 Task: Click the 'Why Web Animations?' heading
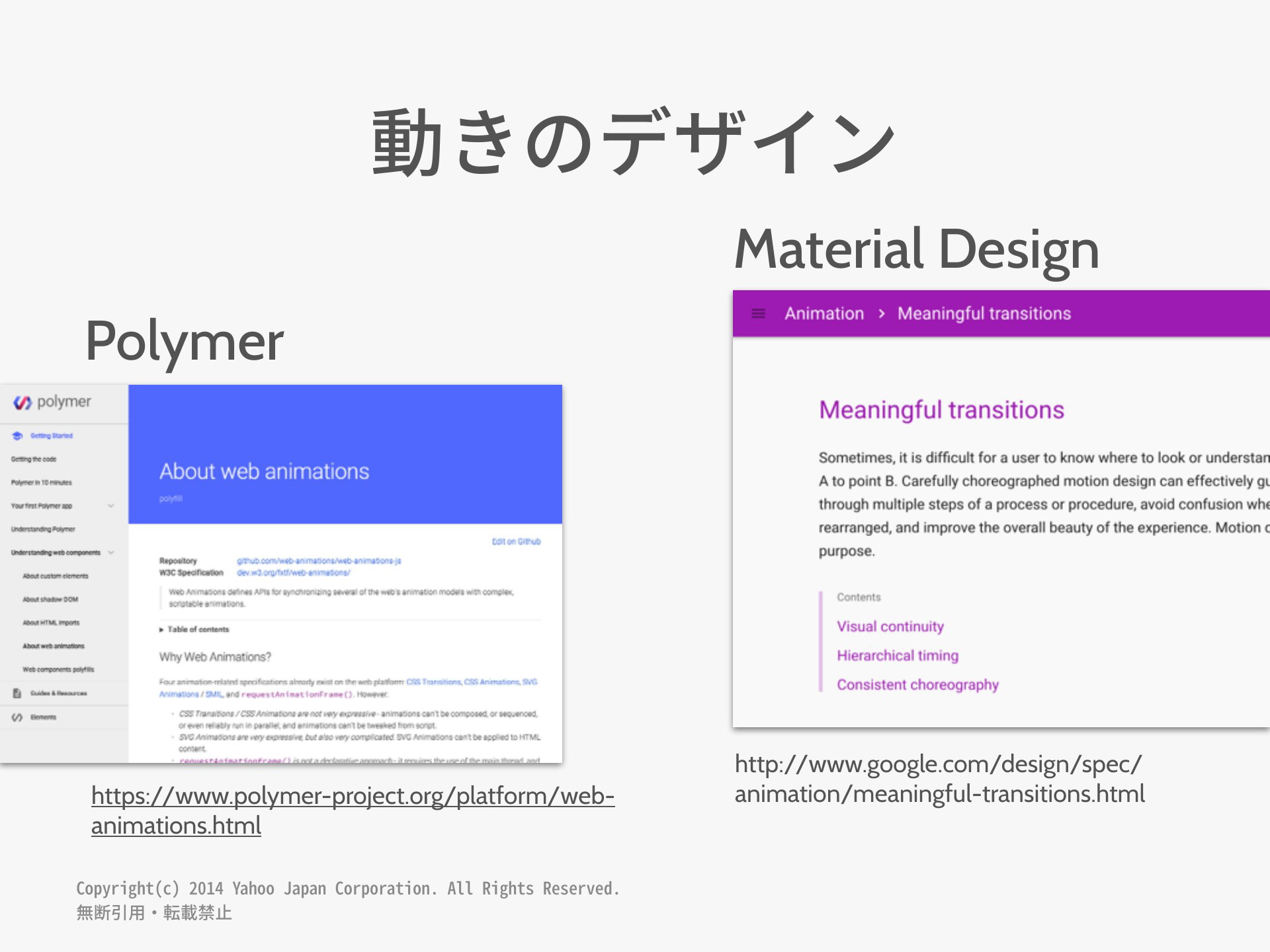pyautogui.click(x=215, y=656)
